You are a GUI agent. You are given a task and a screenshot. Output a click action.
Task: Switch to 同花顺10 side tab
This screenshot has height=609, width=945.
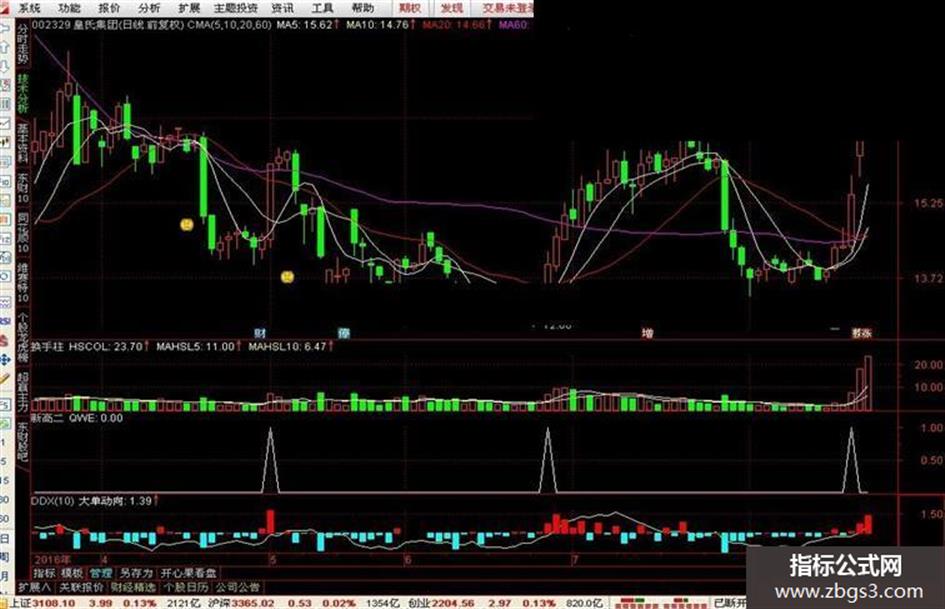pyautogui.click(x=23, y=232)
